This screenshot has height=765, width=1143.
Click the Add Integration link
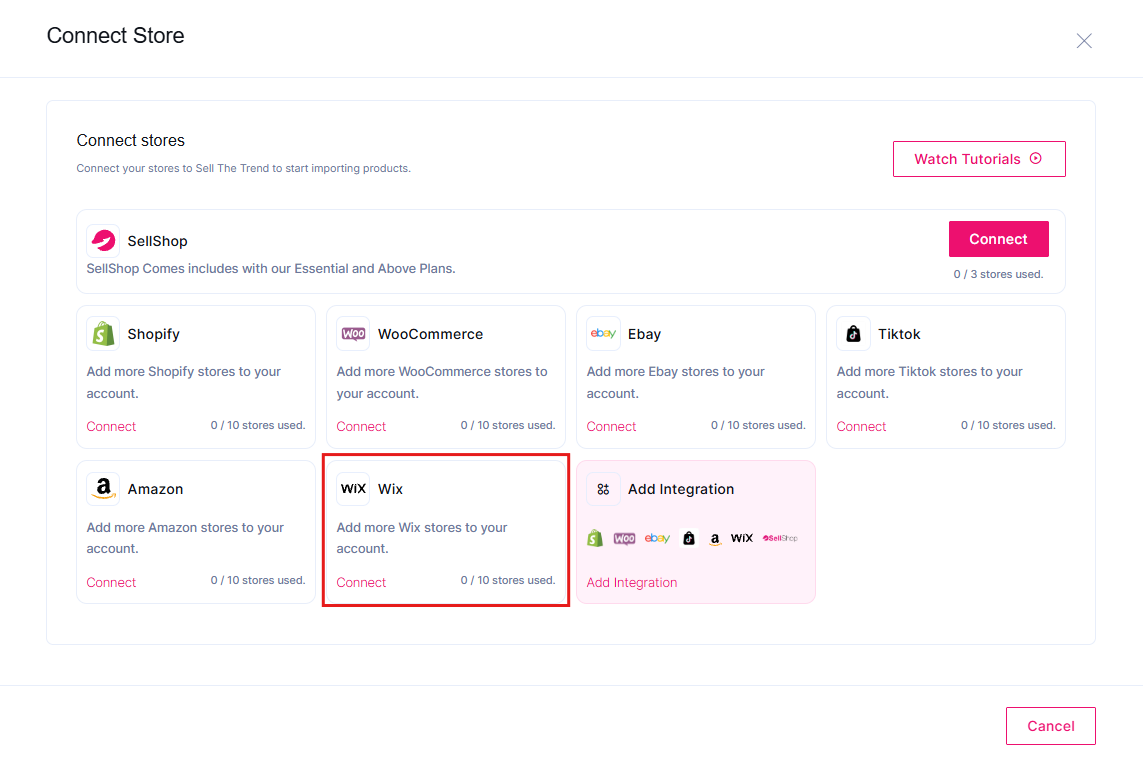point(632,583)
